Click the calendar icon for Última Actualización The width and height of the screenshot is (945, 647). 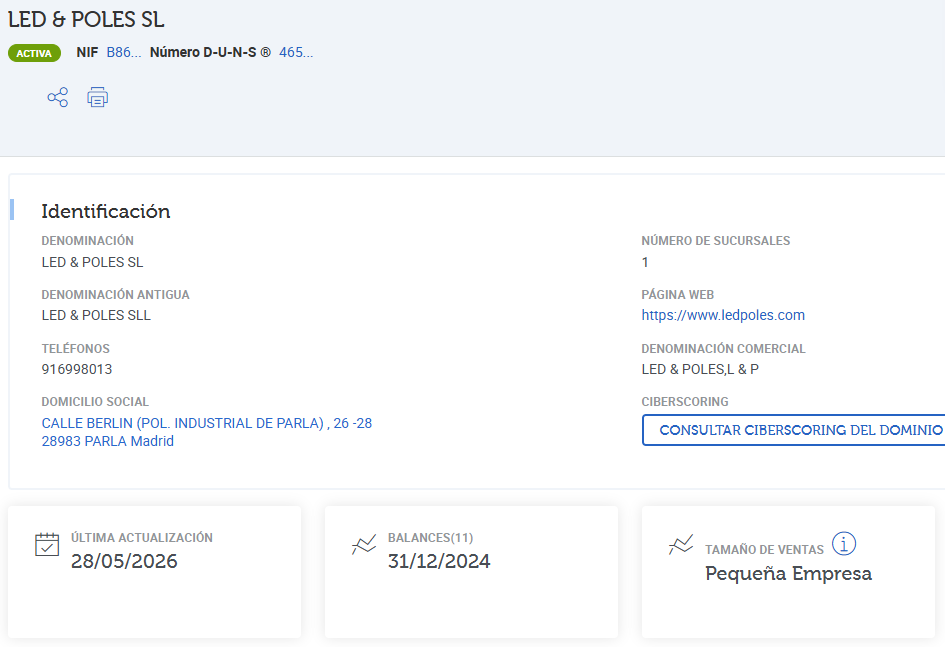pos(47,545)
